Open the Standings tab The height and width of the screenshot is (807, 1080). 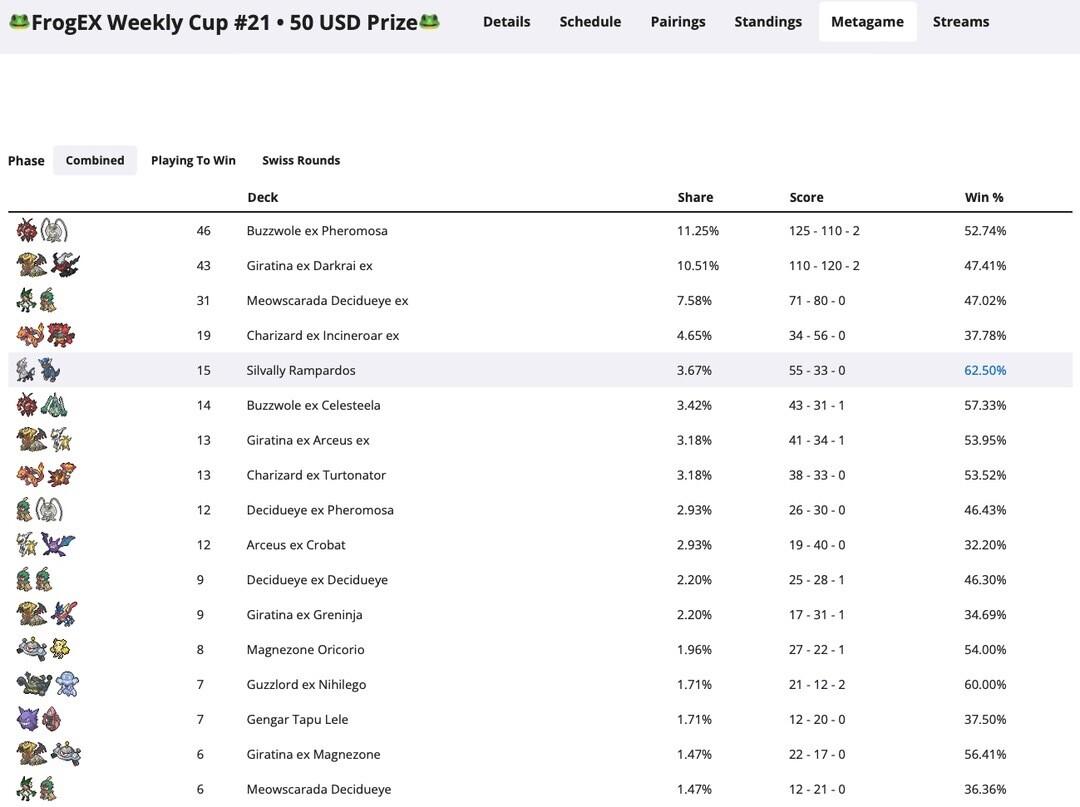[768, 21]
